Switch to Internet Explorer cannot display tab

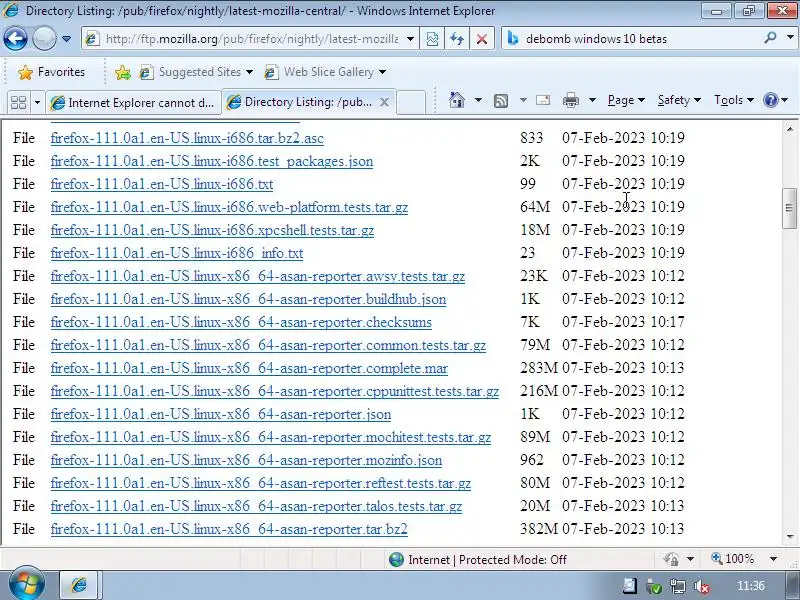[x=134, y=103]
